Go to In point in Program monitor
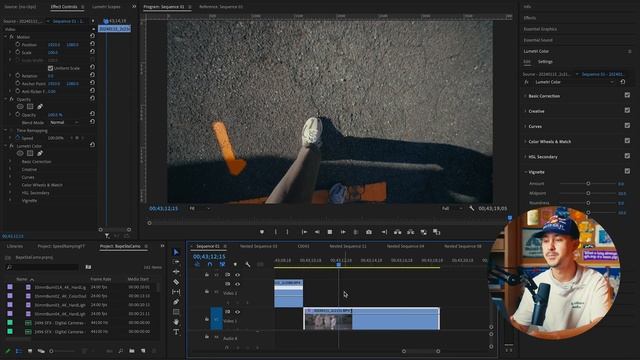The image size is (640, 360). tap(304, 232)
